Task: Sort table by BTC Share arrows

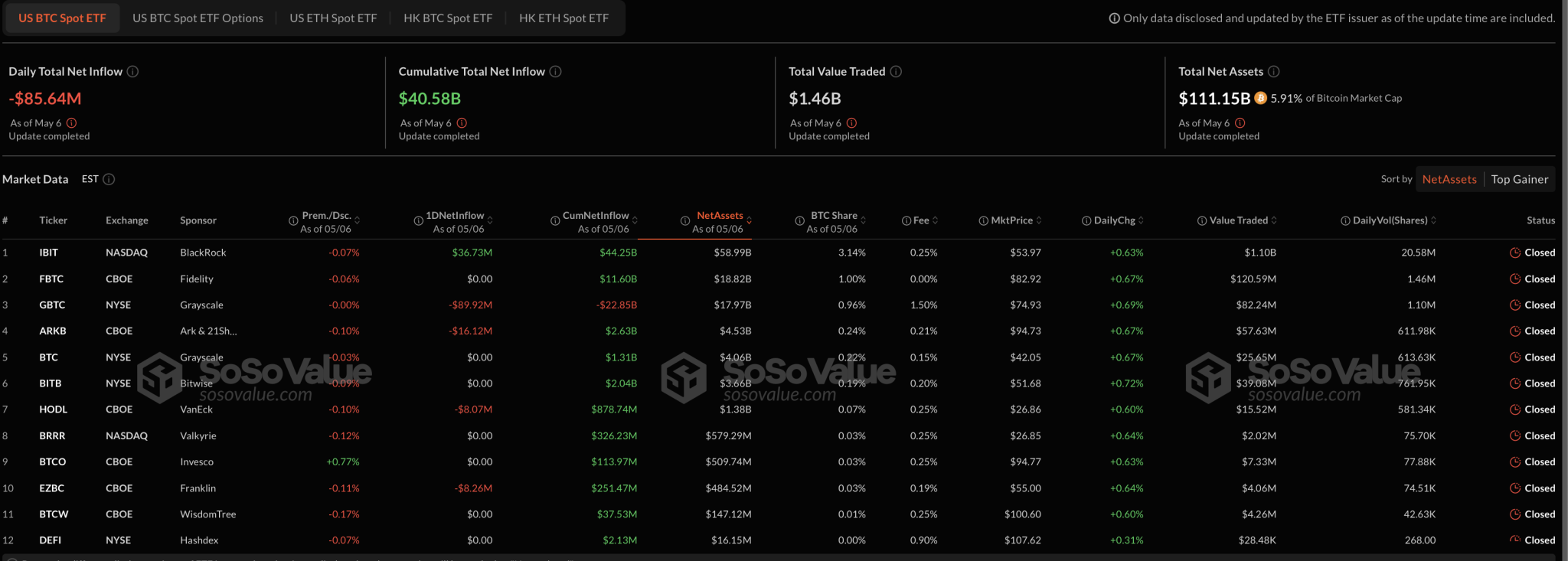Action: tap(864, 220)
